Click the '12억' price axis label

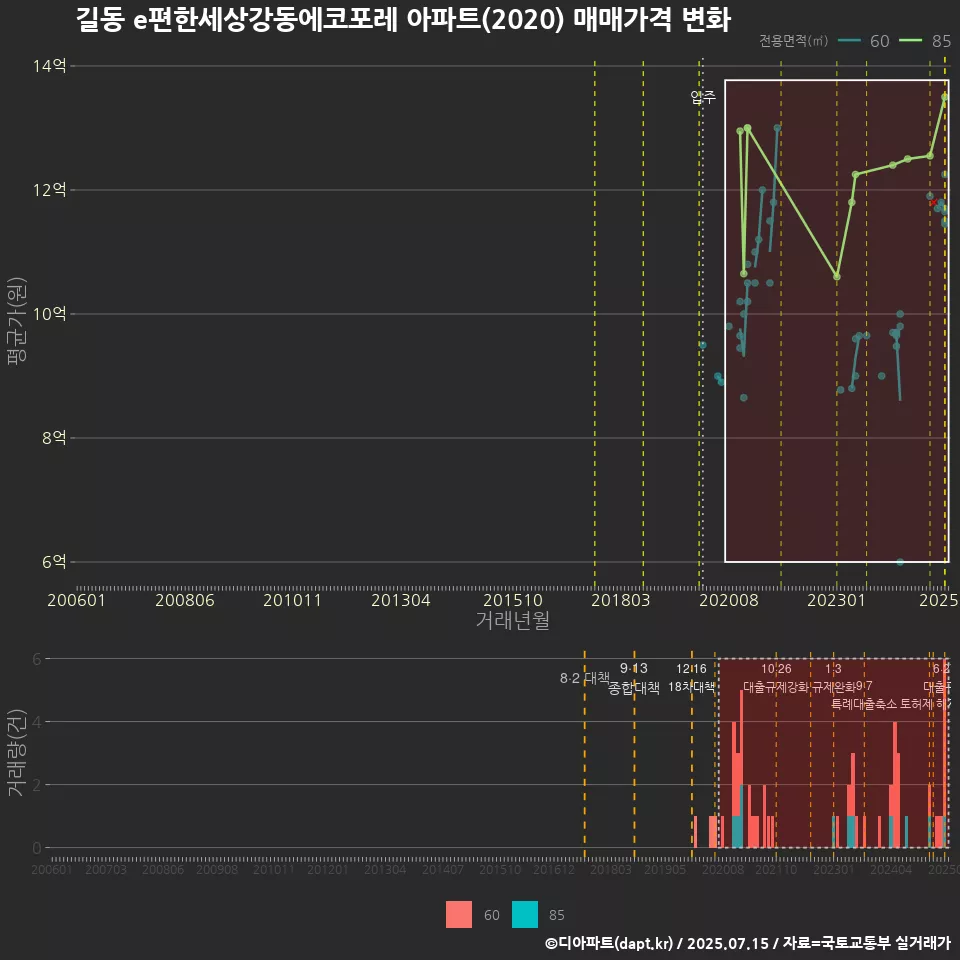[49, 190]
